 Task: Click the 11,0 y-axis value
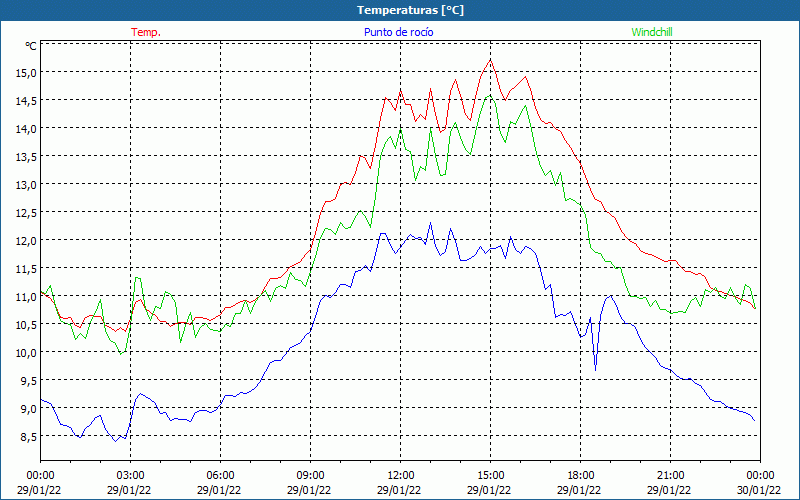tap(27, 297)
